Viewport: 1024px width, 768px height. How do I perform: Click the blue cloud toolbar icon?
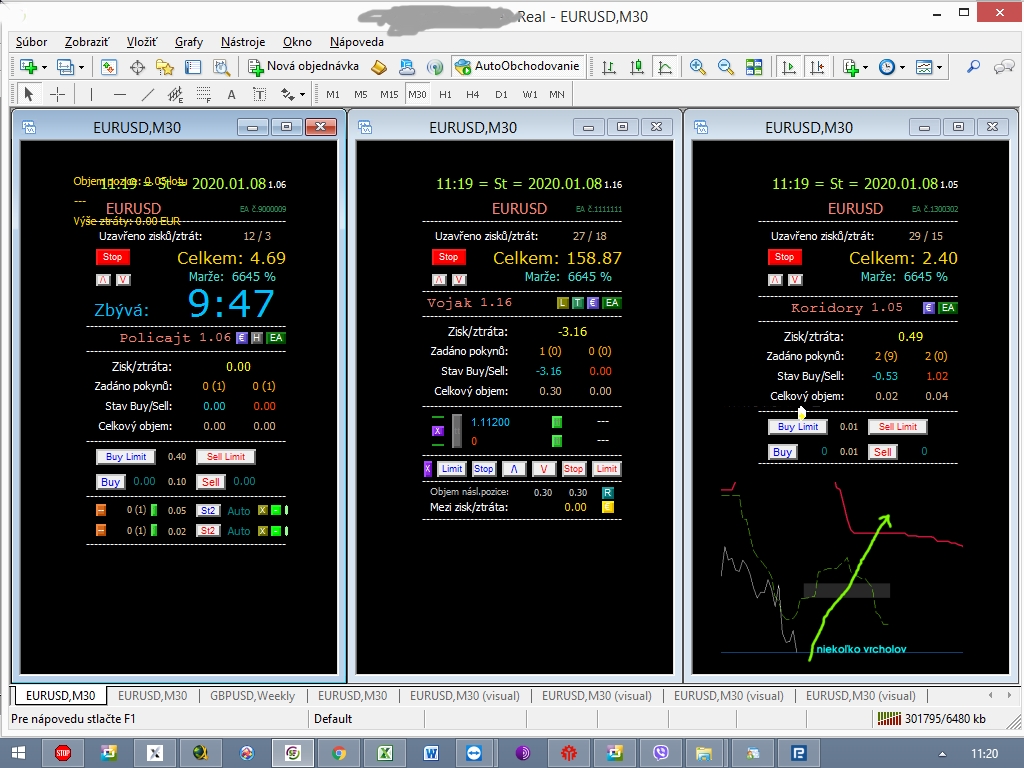click(x=407, y=67)
